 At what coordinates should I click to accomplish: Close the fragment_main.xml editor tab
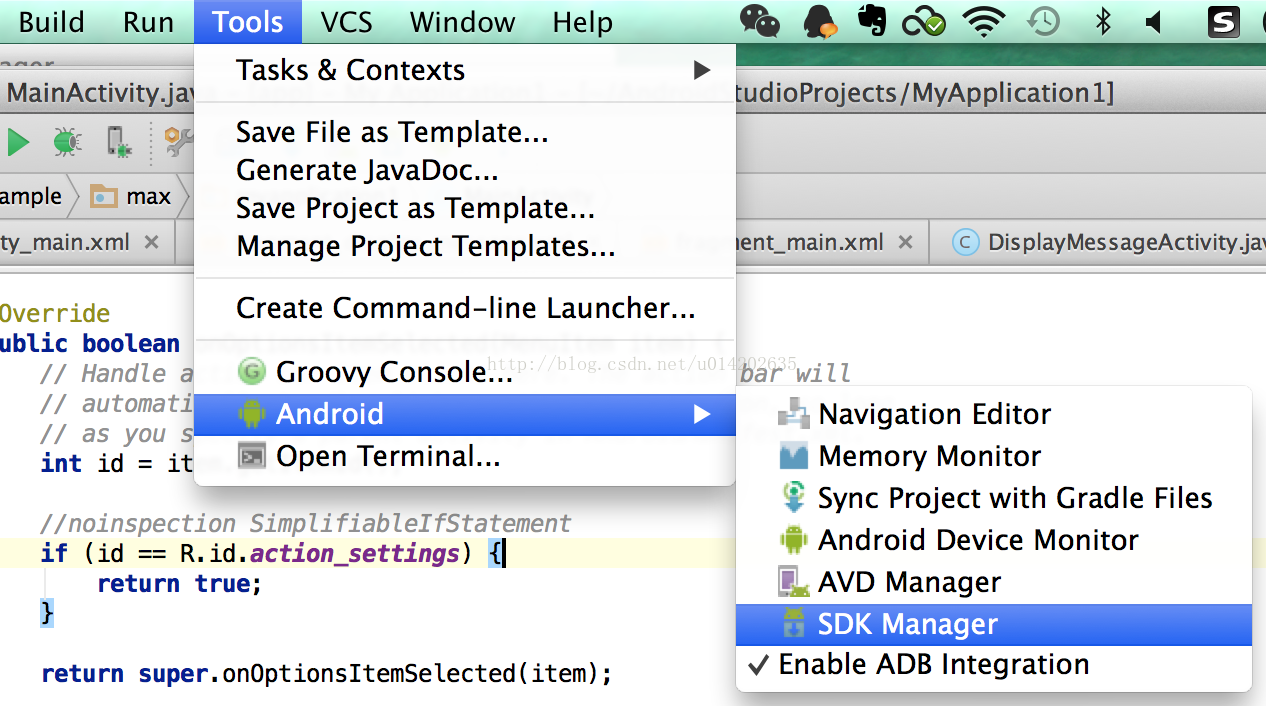(x=905, y=242)
